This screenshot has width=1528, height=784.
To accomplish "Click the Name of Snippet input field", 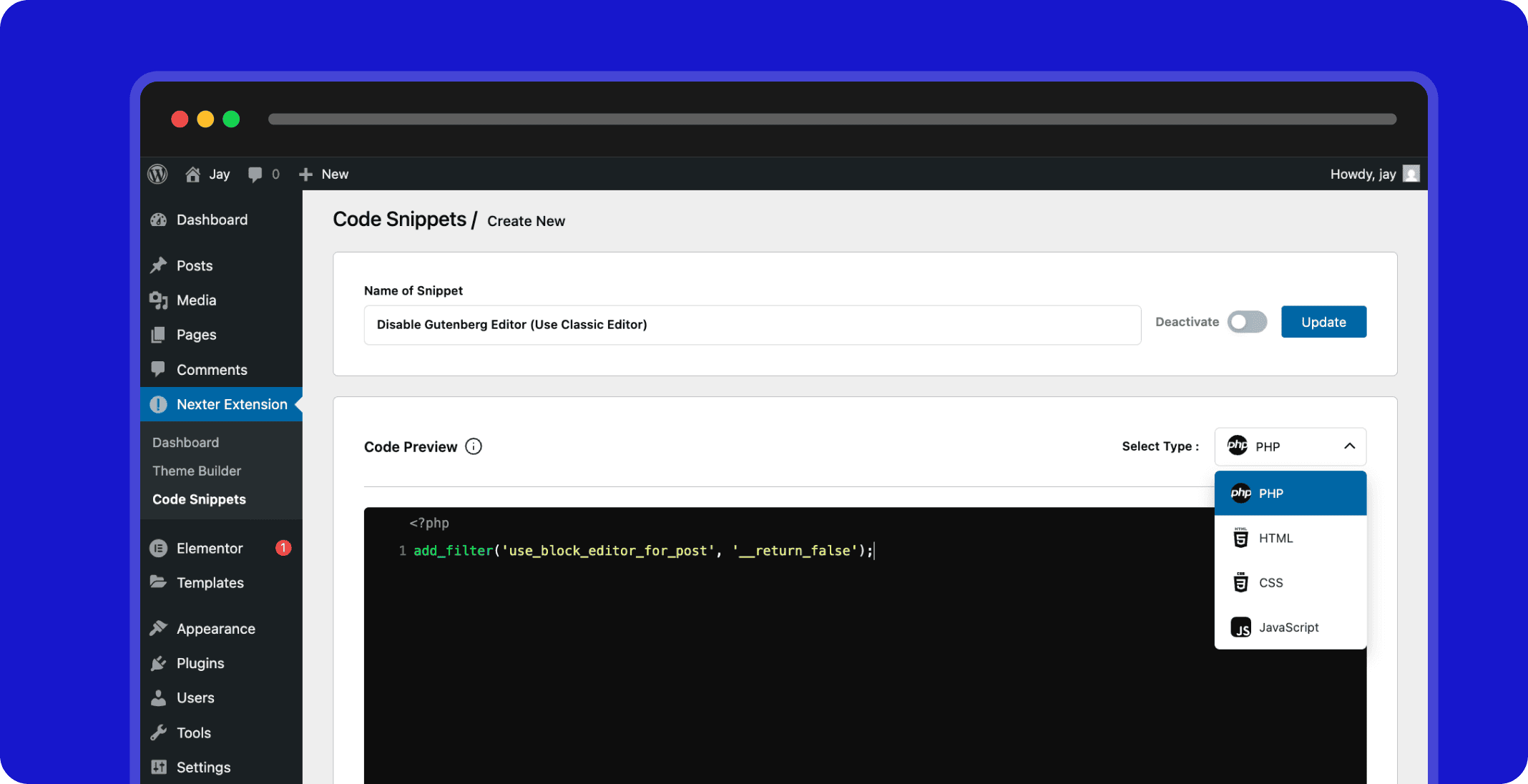I will tap(752, 325).
